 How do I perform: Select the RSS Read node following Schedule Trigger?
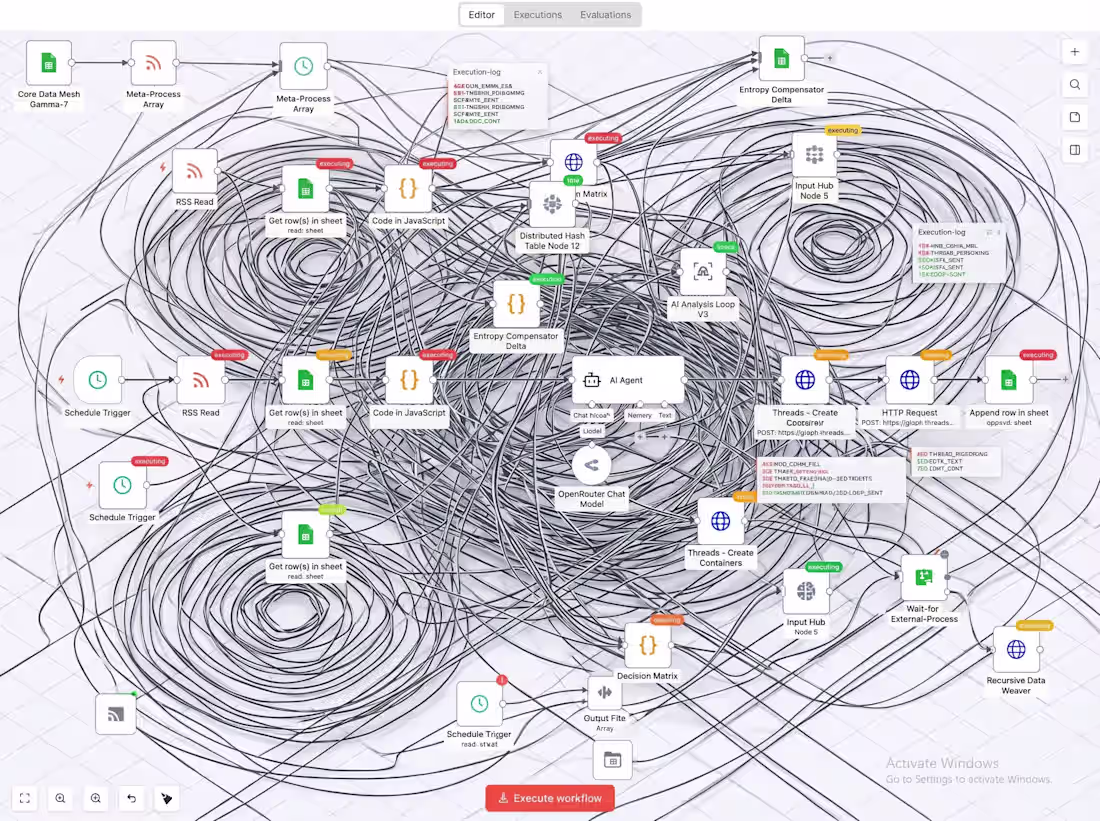[x=201, y=380]
